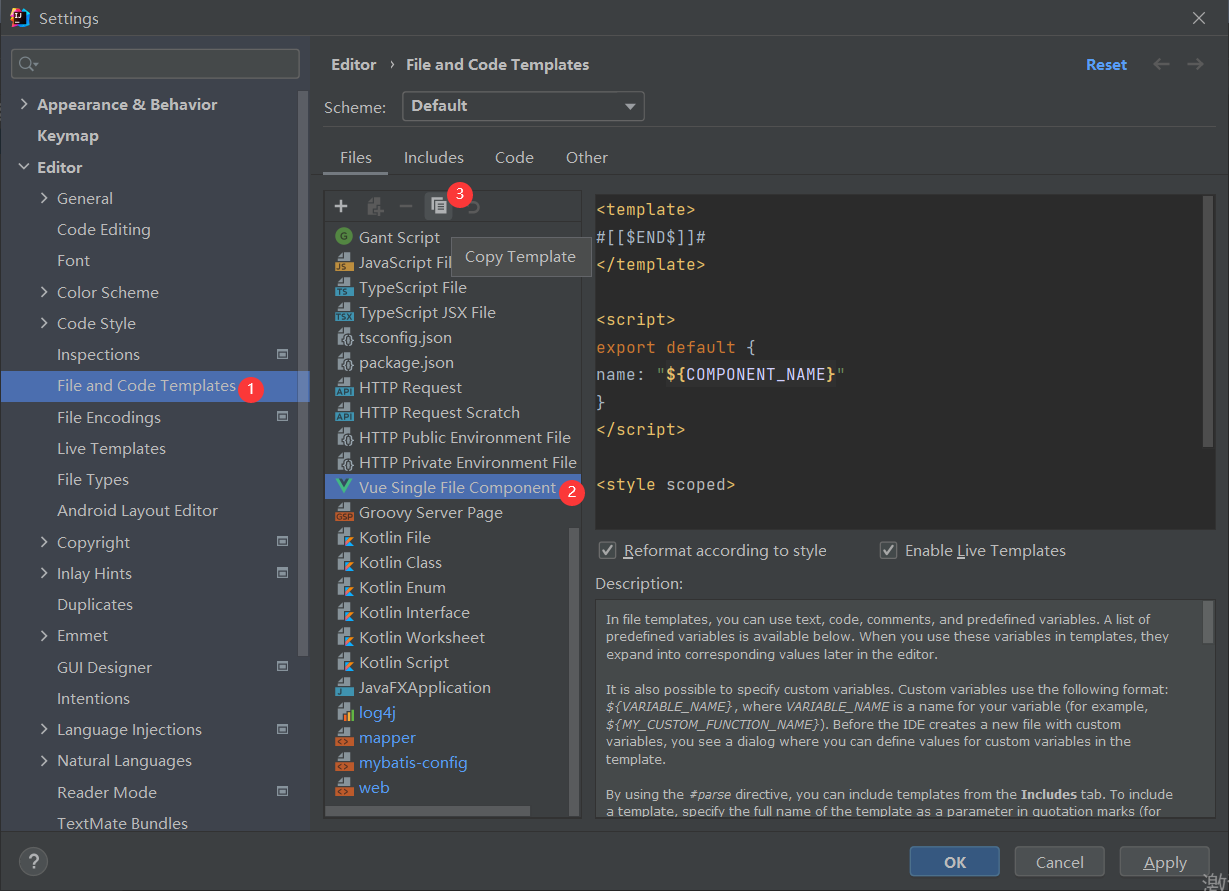Open the Scheme dropdown
Image resolution: width=1229 pixels, height=891 pixels.
tap(523, 106)
